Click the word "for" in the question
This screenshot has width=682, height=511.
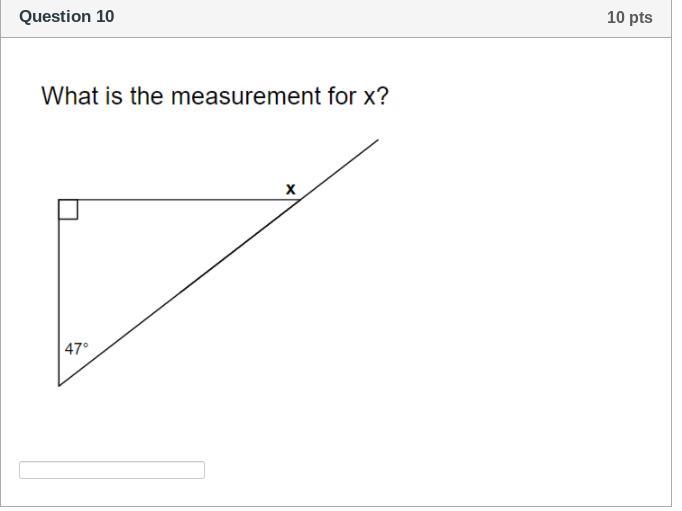point(342,96)
